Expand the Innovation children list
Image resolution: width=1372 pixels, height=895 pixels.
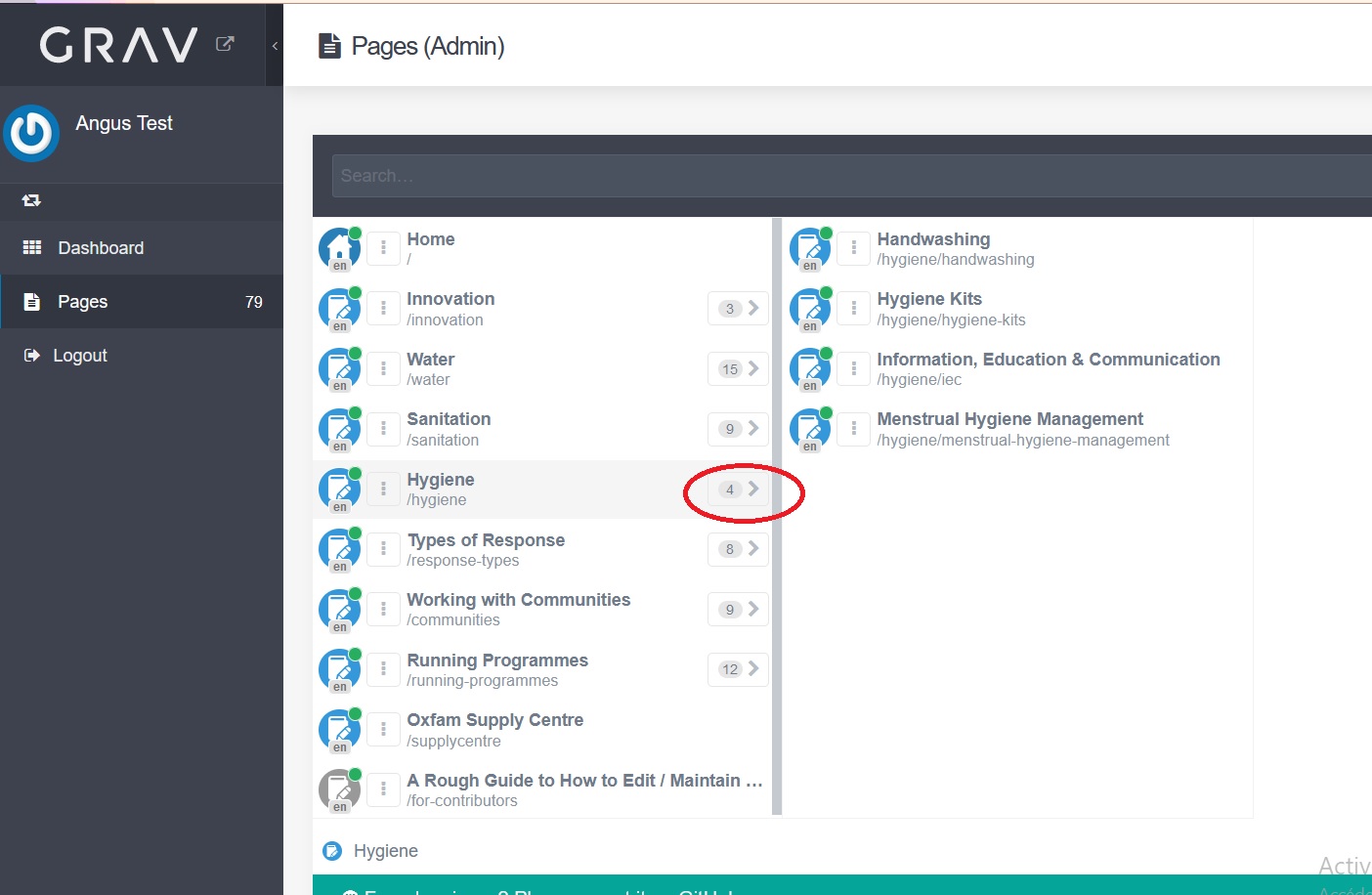(739, 309)
